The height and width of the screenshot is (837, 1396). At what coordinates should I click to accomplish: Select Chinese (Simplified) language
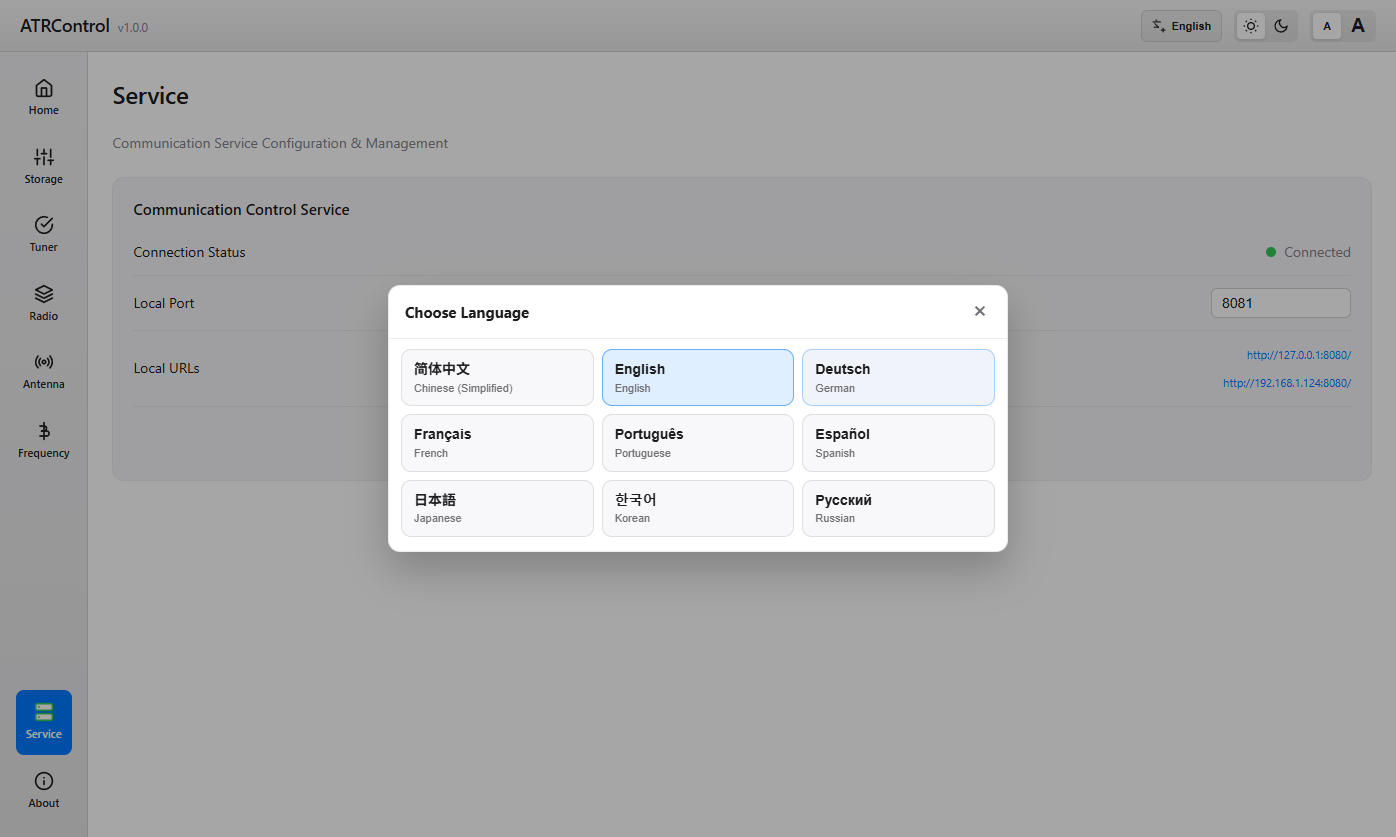point(497,377)
